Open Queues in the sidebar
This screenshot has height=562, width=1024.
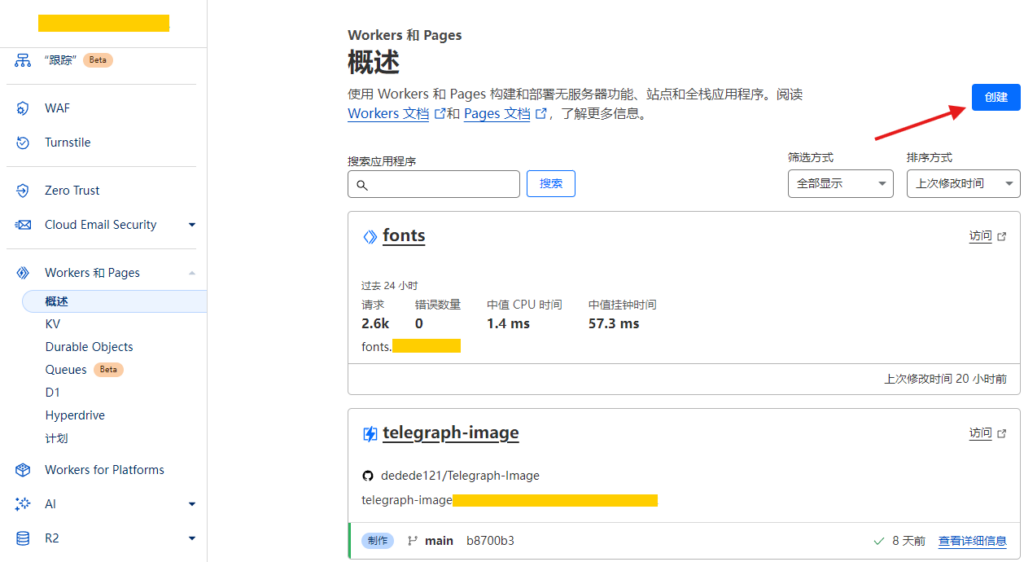(65, 369)
